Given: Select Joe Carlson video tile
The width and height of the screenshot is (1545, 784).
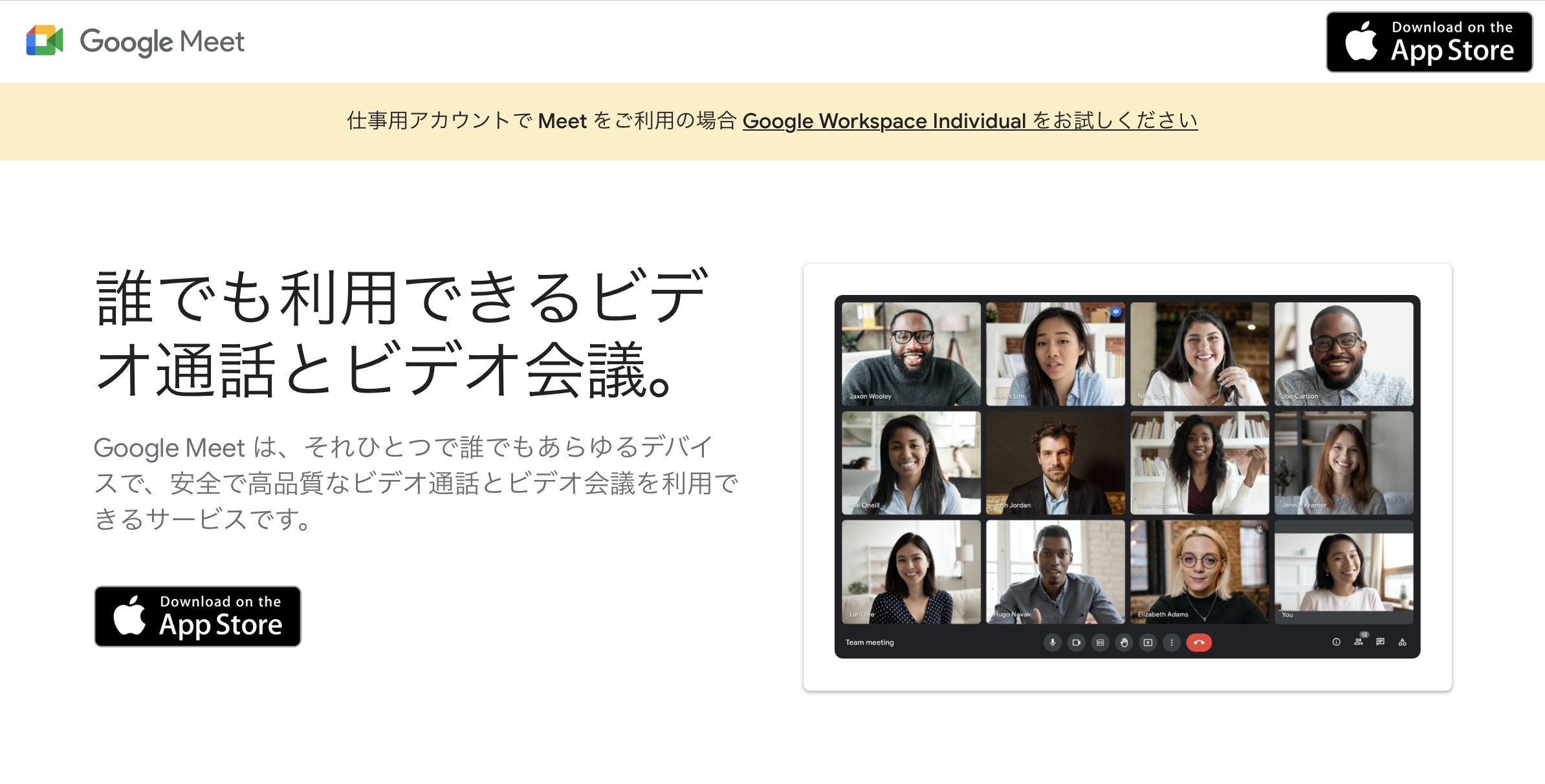Looking at the screenshot, I should click(1344, 354).
